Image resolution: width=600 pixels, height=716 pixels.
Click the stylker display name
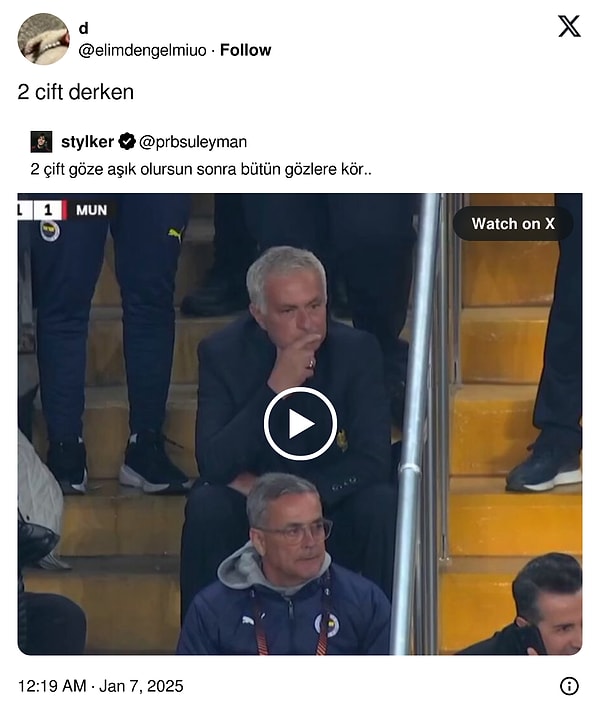pyautogui.click(x=87, y=142)
